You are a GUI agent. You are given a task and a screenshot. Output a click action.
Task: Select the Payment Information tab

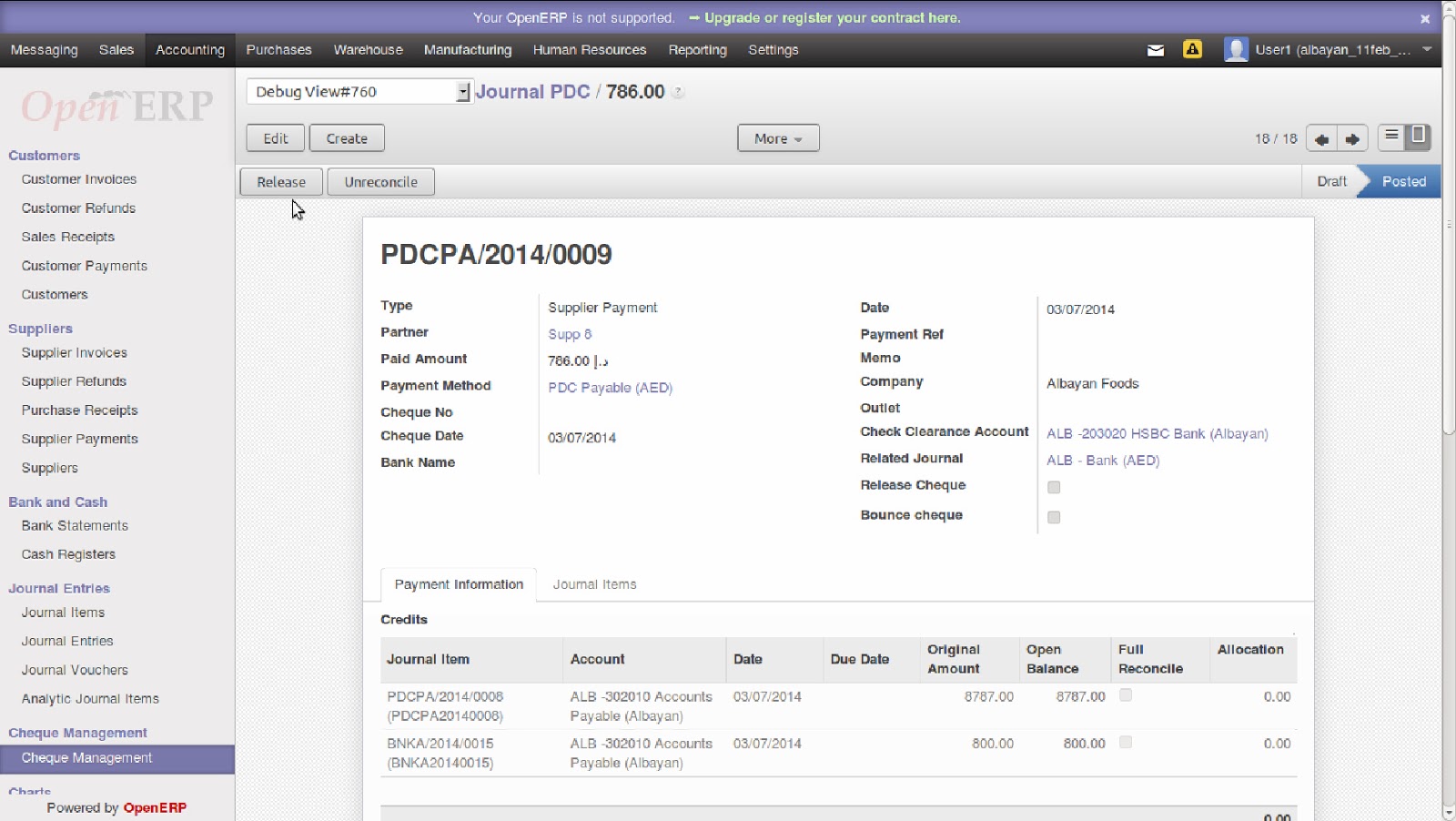tap(459, 584)
